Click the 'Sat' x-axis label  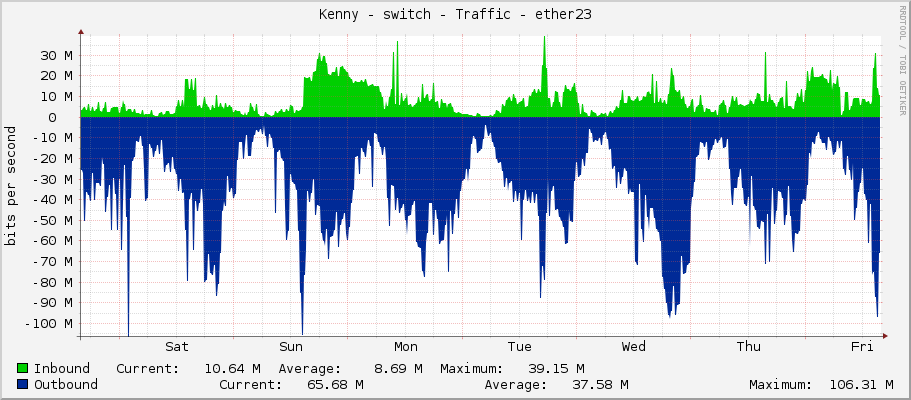(177, 347)
